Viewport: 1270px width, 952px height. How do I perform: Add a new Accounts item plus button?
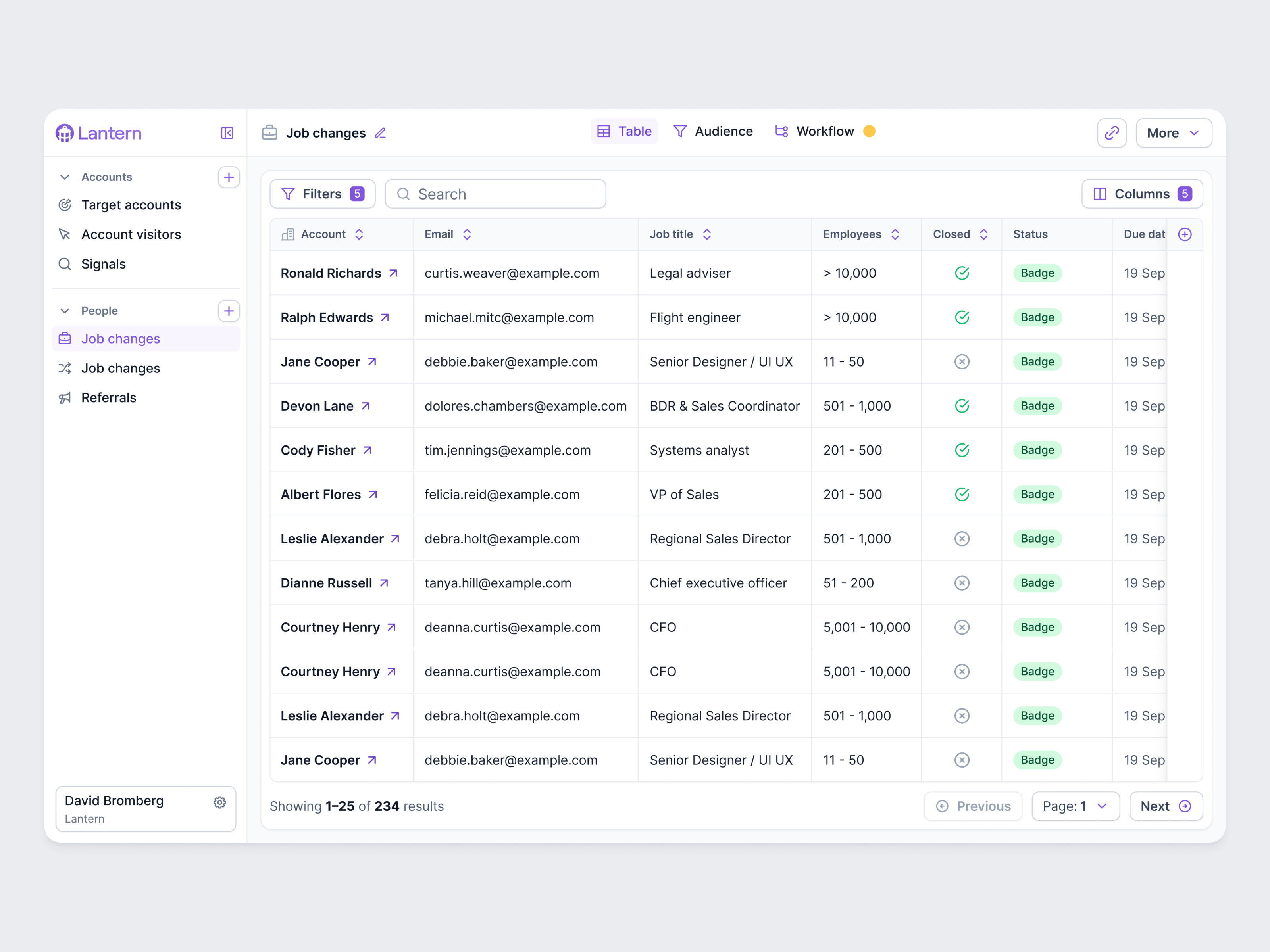(x=229, y=177)
